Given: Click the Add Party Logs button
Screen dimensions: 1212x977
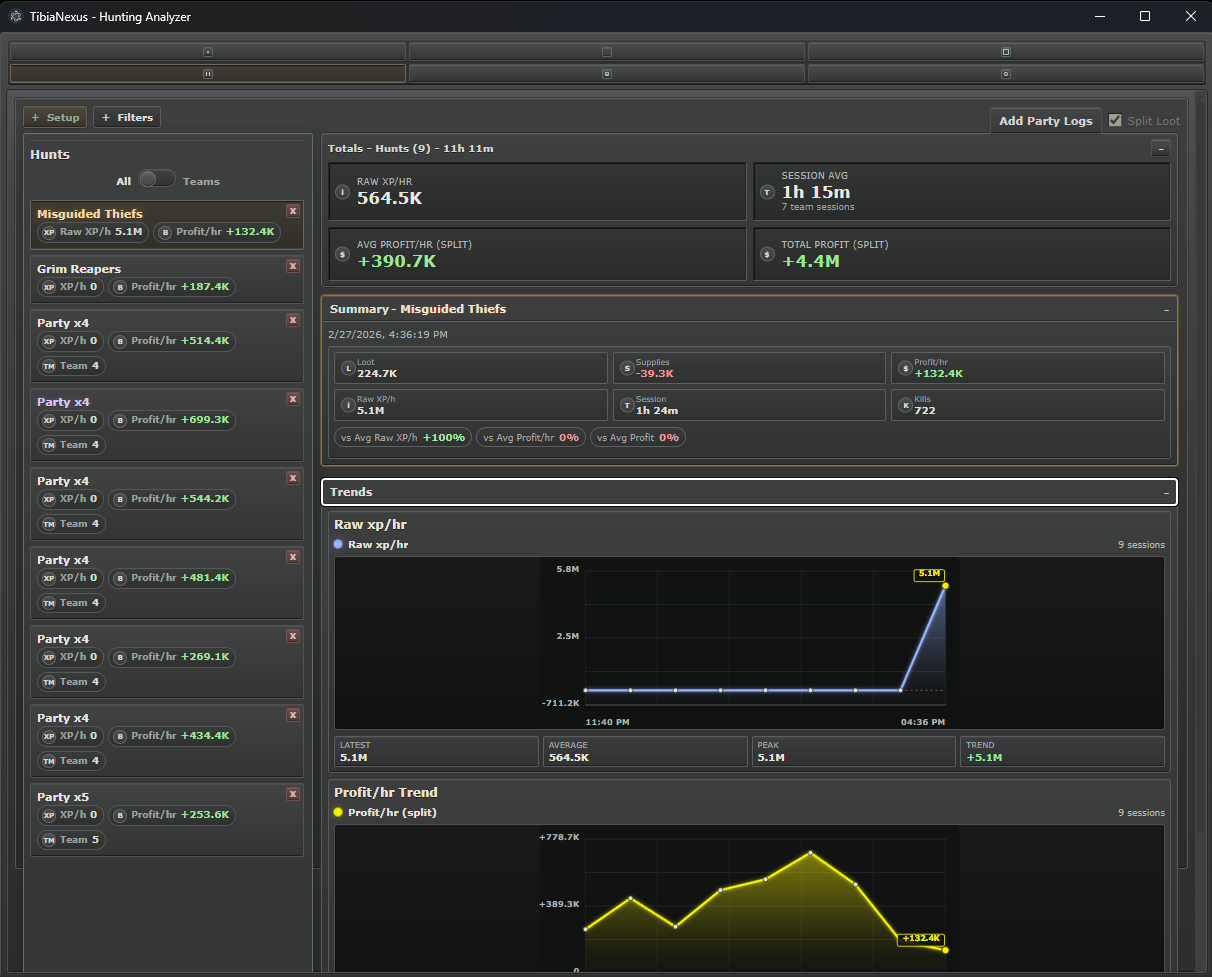Looking at the screenshot, I should [x=1045, y=120].
